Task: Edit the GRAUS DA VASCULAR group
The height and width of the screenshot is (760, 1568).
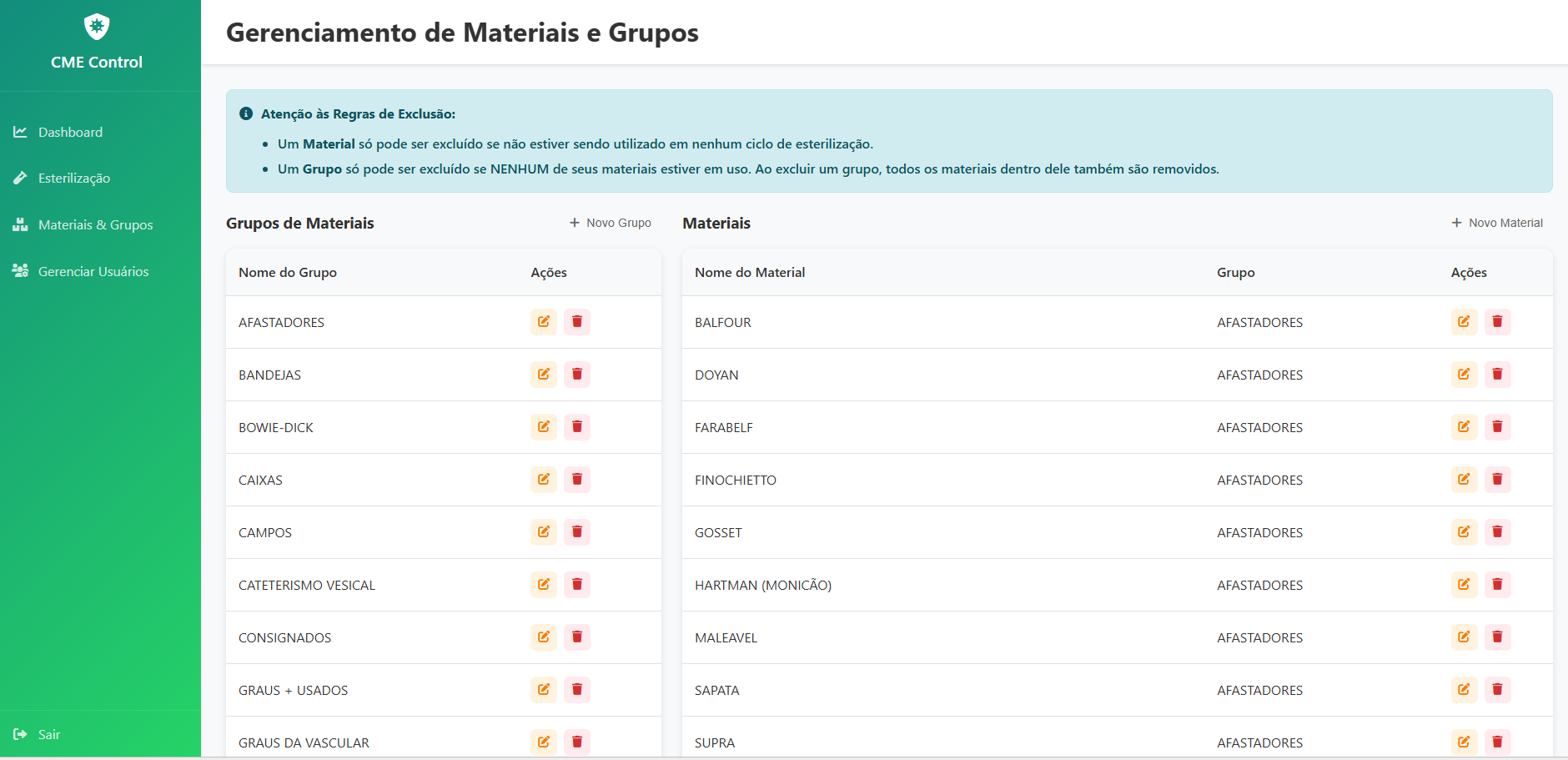Action: tap(544, 742)
